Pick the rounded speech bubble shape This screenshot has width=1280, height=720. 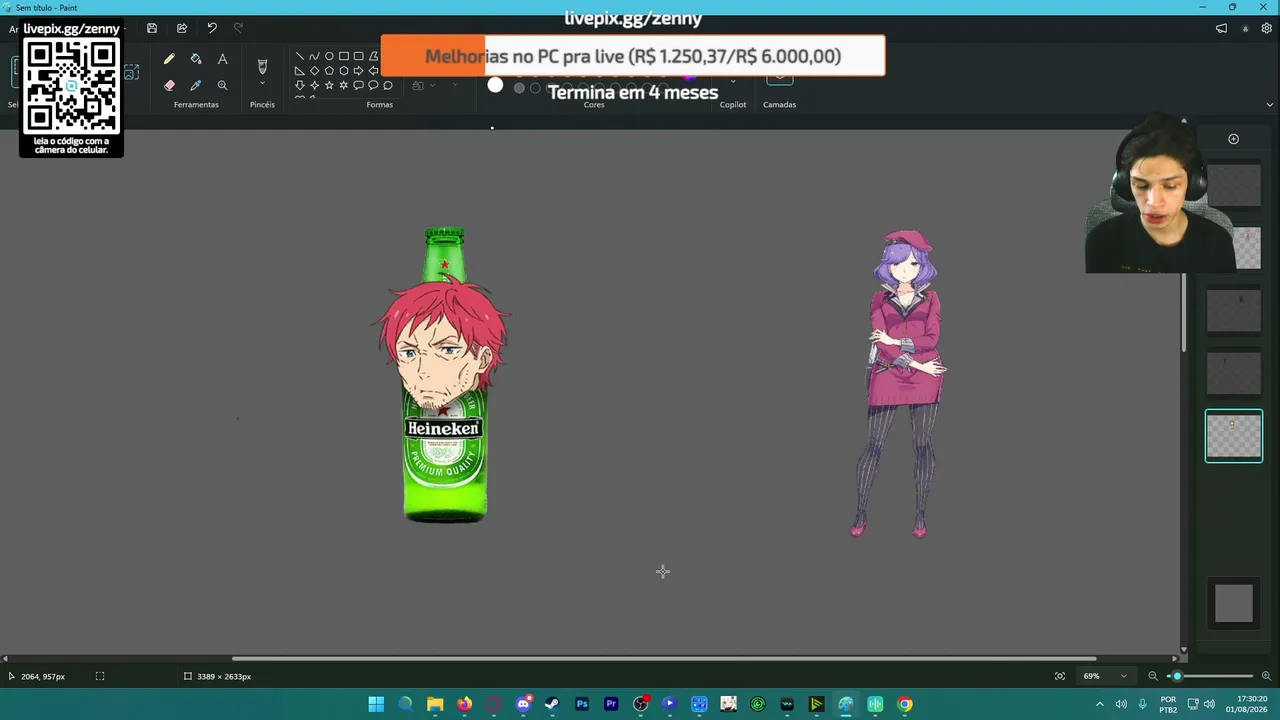pyautogui.click(x=358, y=85)
